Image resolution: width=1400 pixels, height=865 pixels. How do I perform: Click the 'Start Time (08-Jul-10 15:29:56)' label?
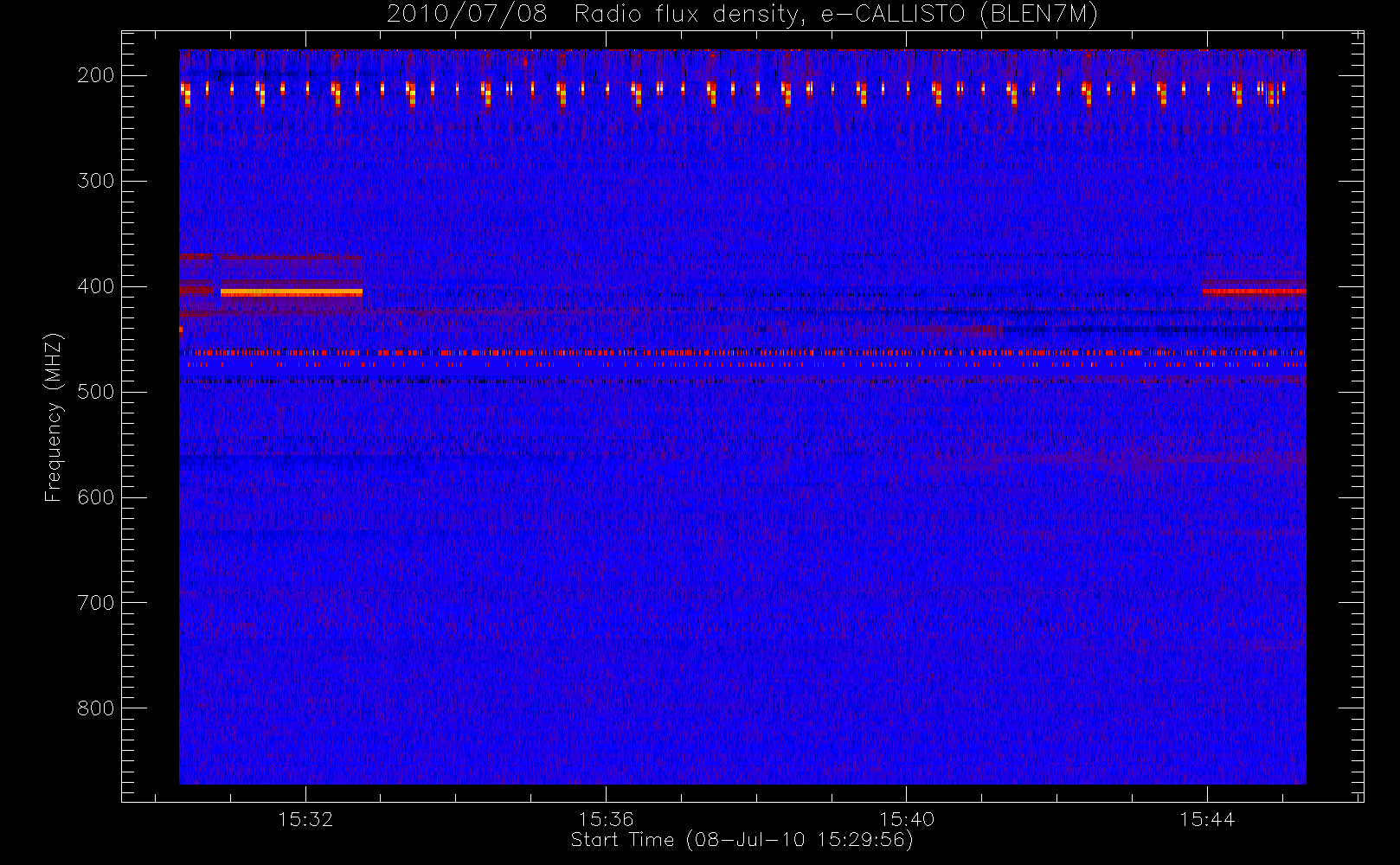click(x=742, y=840)
